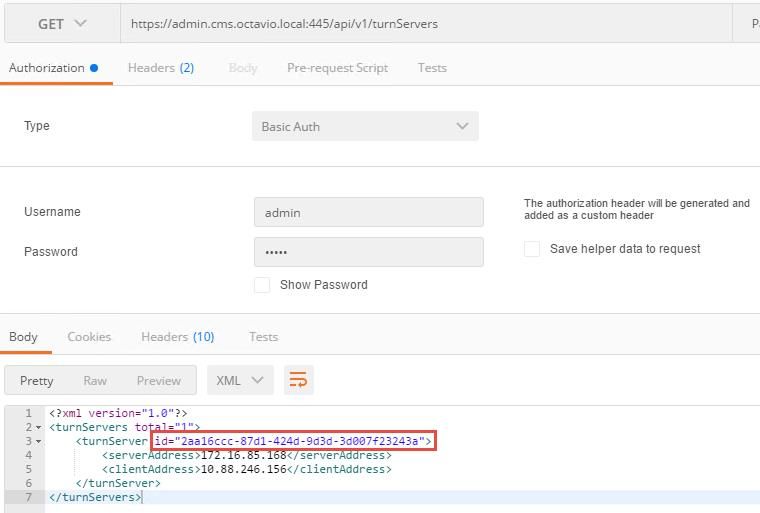Image resolution: width=760 pixels, height=513 pixels.
Task: Enable Show Password checkbox
Action: [262, 285]
